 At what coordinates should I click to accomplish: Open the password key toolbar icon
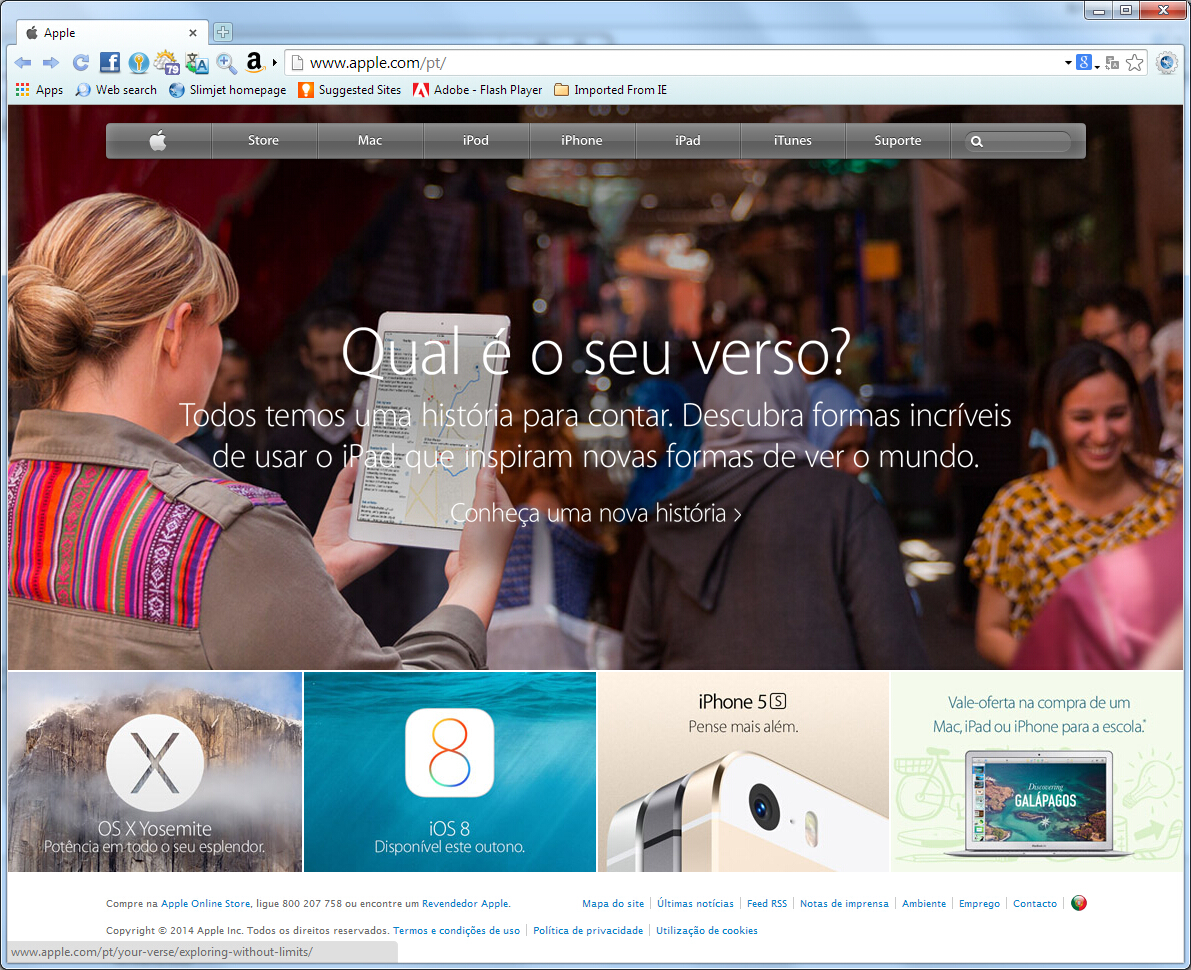pos(138,62)
